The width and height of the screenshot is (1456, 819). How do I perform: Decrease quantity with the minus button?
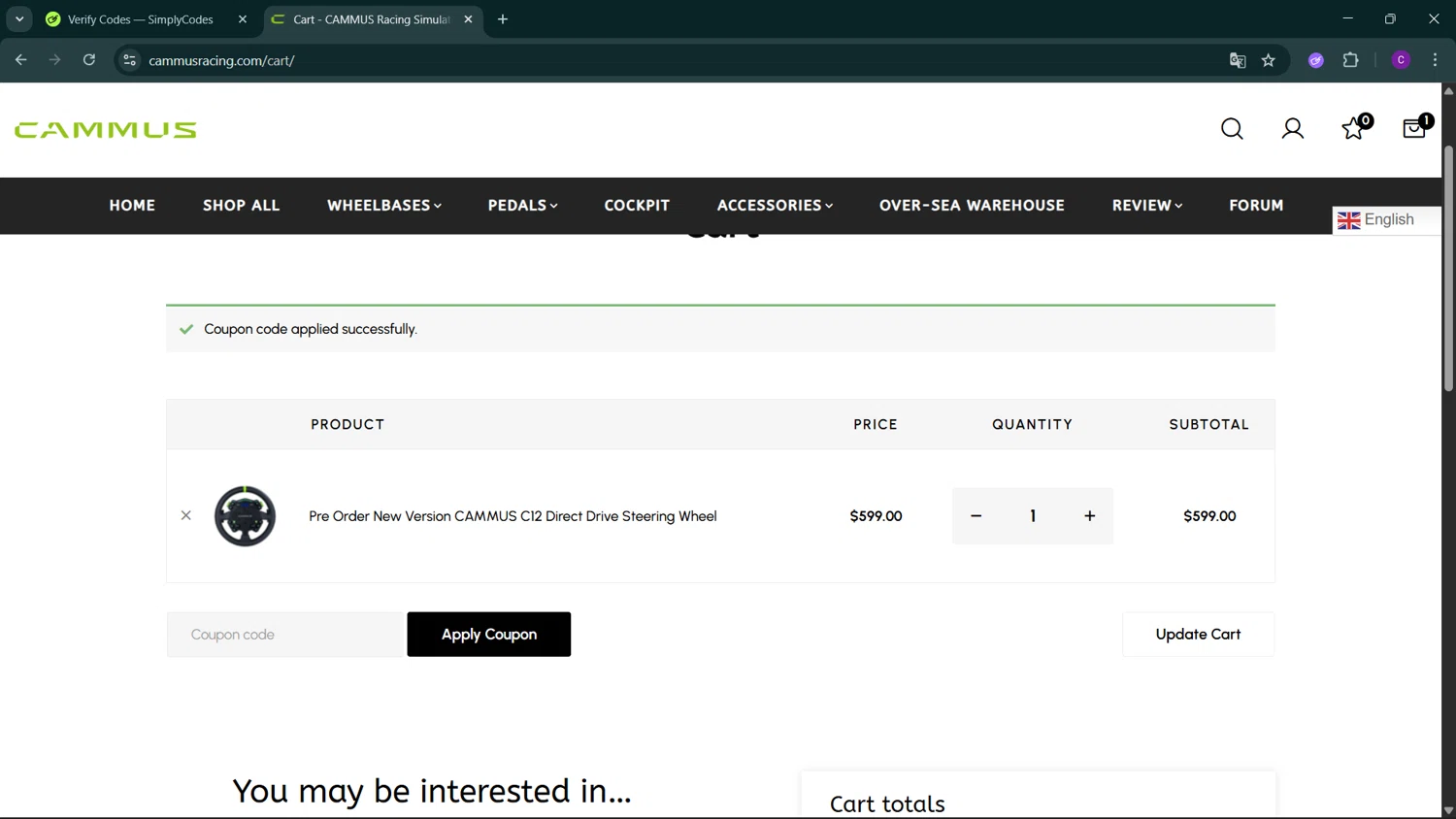point(976,516)
